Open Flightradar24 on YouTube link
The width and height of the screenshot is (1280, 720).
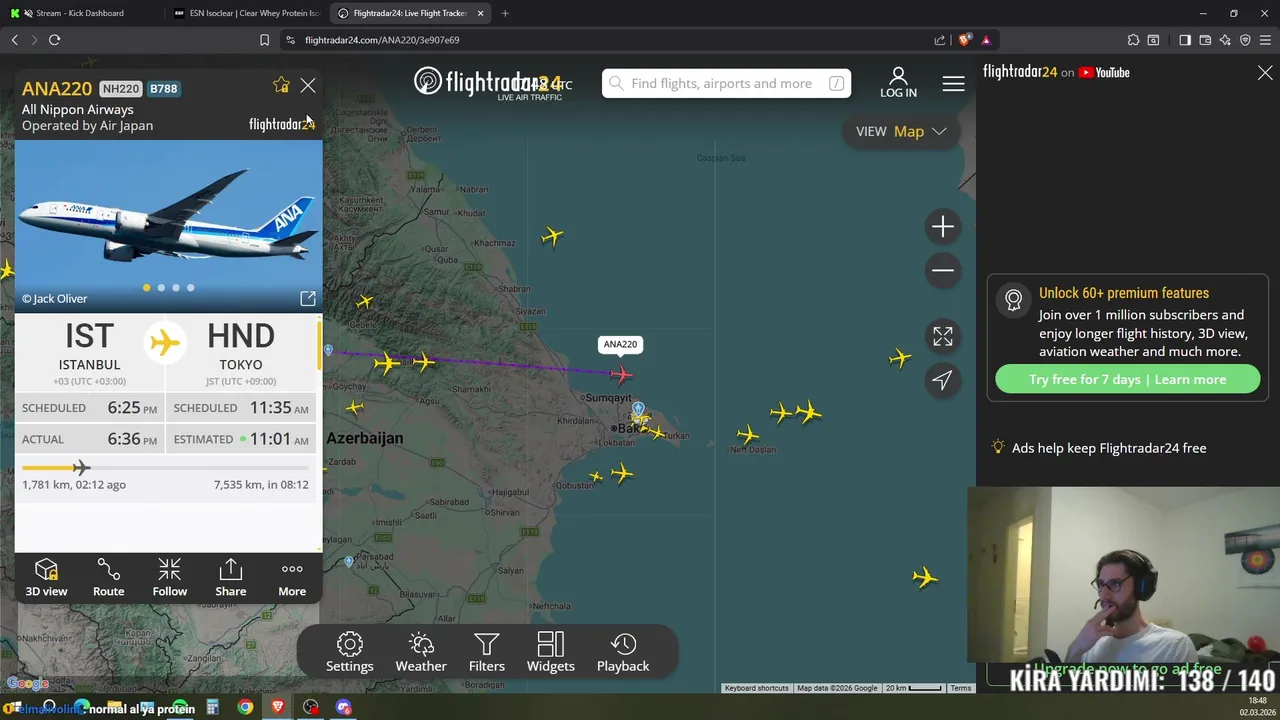[1056, 72]
